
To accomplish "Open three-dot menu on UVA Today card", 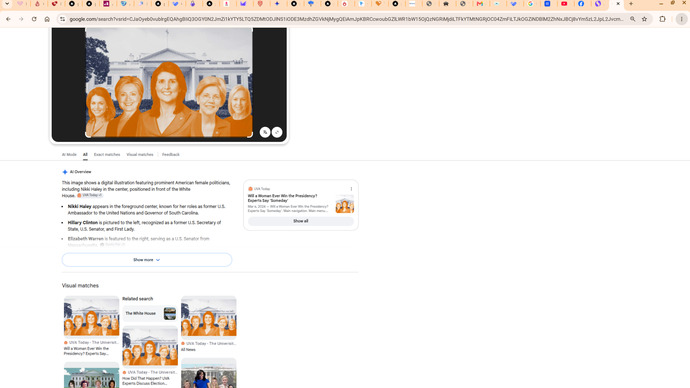I will point(351,189).
